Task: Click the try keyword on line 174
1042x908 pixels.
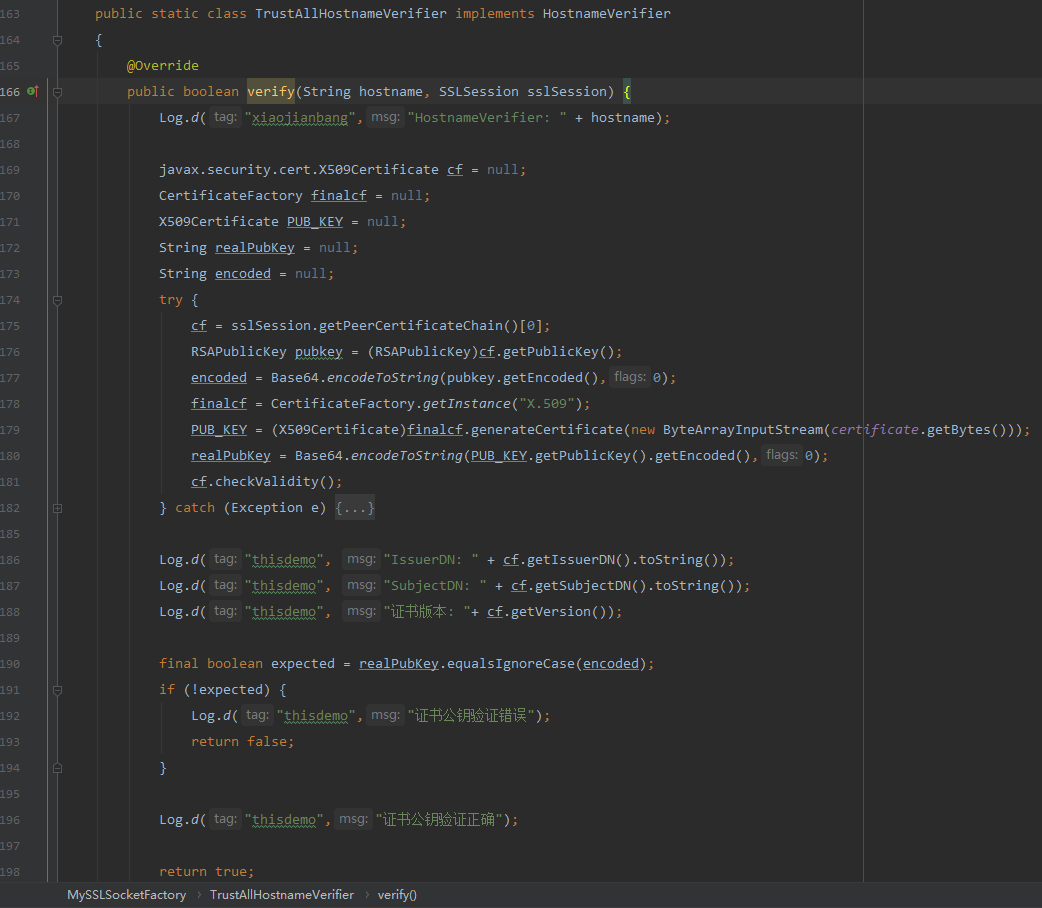Action: (x=171, y=300)
